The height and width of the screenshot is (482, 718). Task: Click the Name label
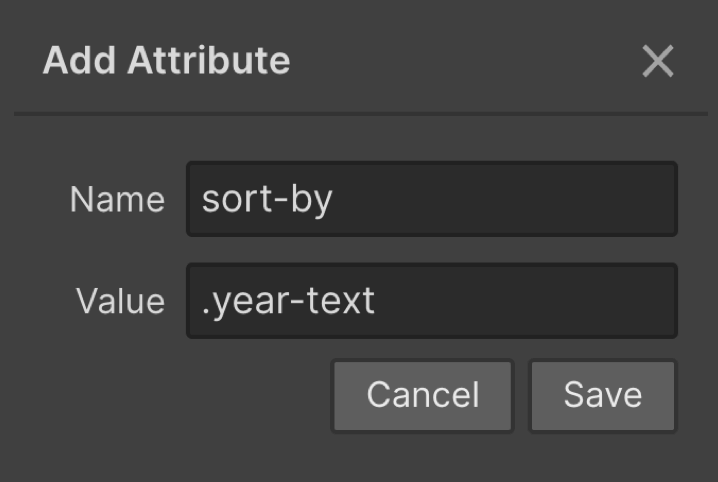tap(117, 200)
